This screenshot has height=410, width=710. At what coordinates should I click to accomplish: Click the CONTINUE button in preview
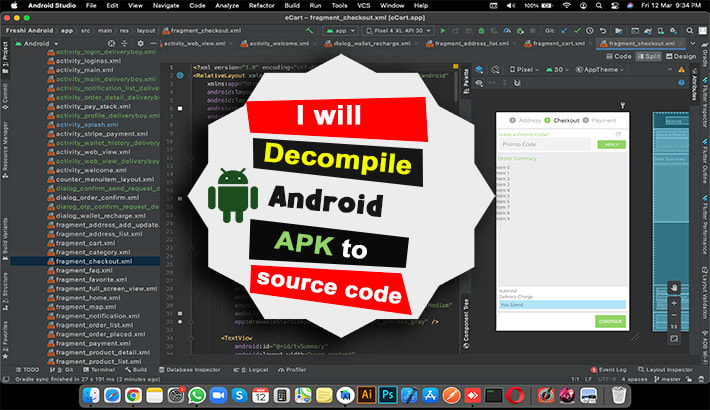click(x=609, y=321)
